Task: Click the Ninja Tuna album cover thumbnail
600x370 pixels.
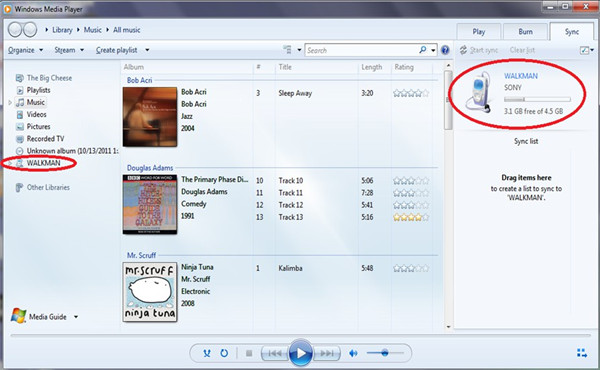Action: [x=150, y=292]
